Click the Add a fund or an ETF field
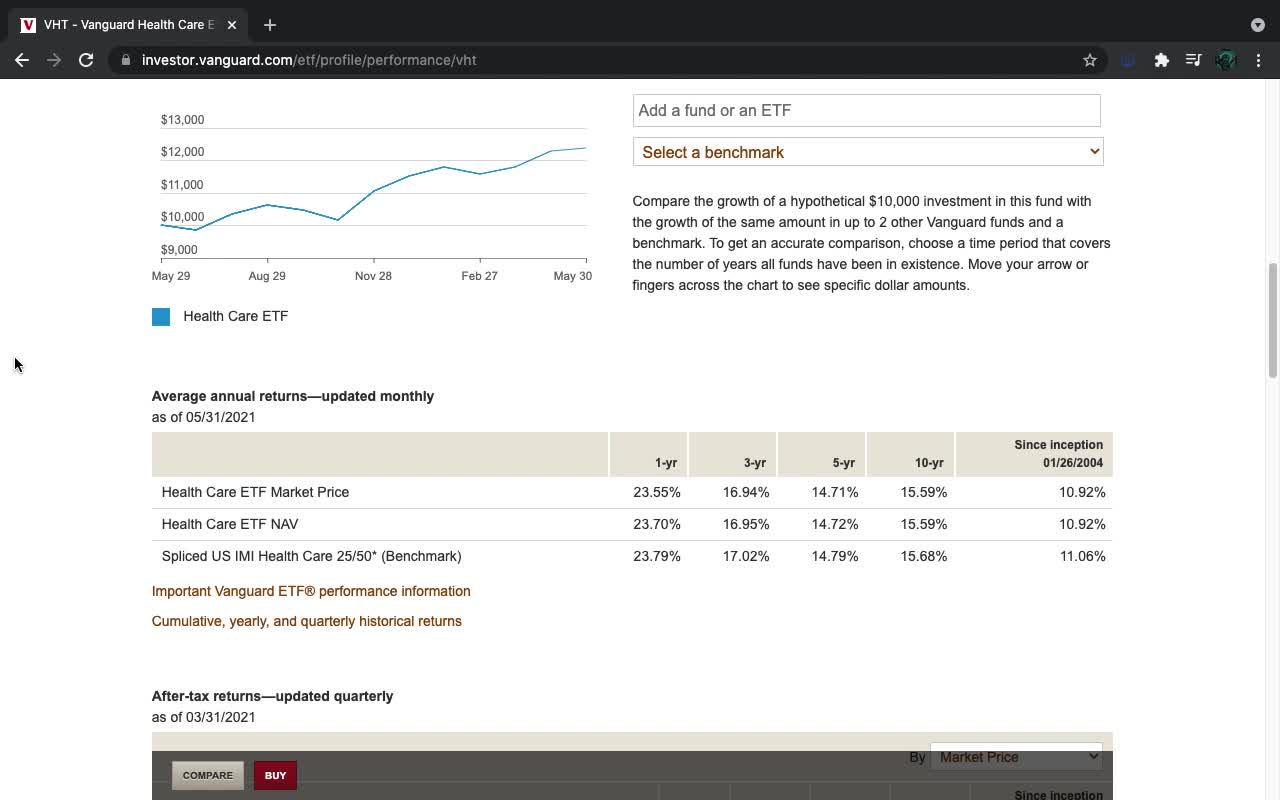The image size is (1280, 800). pos(866,110)
